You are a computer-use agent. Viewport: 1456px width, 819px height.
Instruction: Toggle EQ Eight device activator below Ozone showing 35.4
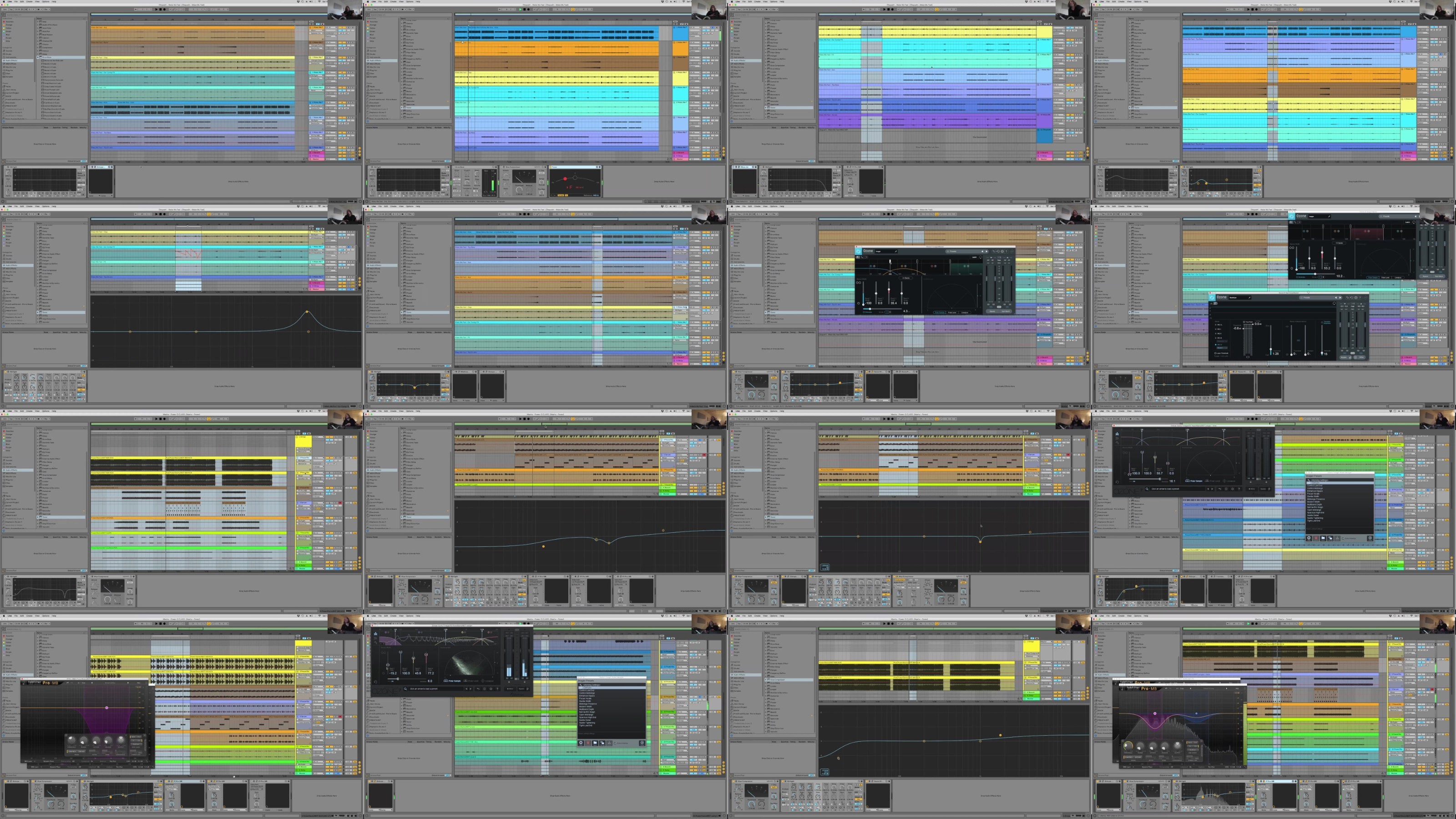[784, 372]
